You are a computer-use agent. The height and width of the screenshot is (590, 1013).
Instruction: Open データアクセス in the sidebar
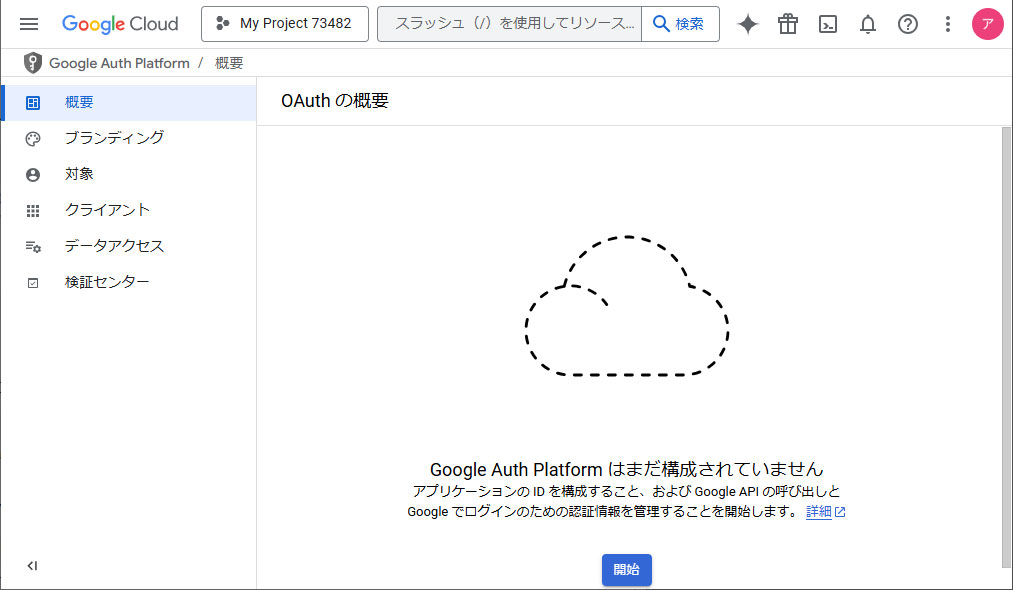(129, 246)
